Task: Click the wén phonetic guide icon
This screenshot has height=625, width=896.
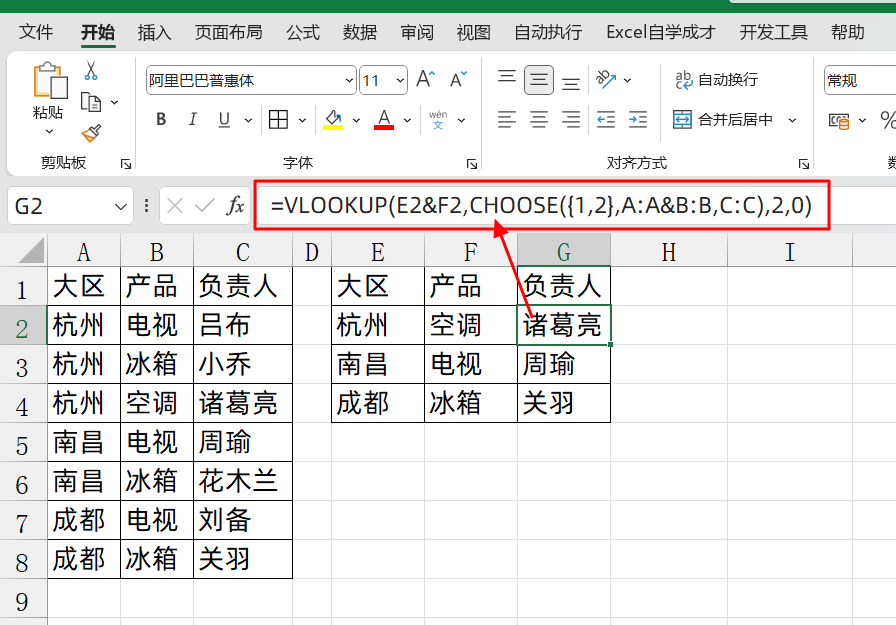Action: tap(438, 120)
